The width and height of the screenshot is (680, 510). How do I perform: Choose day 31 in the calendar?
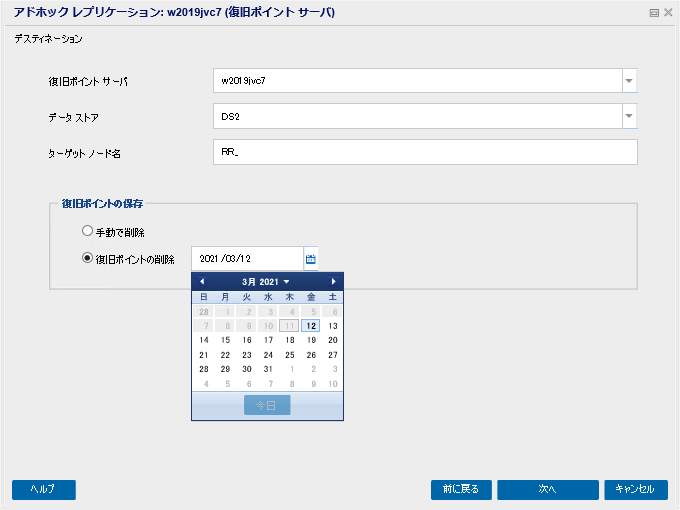[x=268, y=369]
